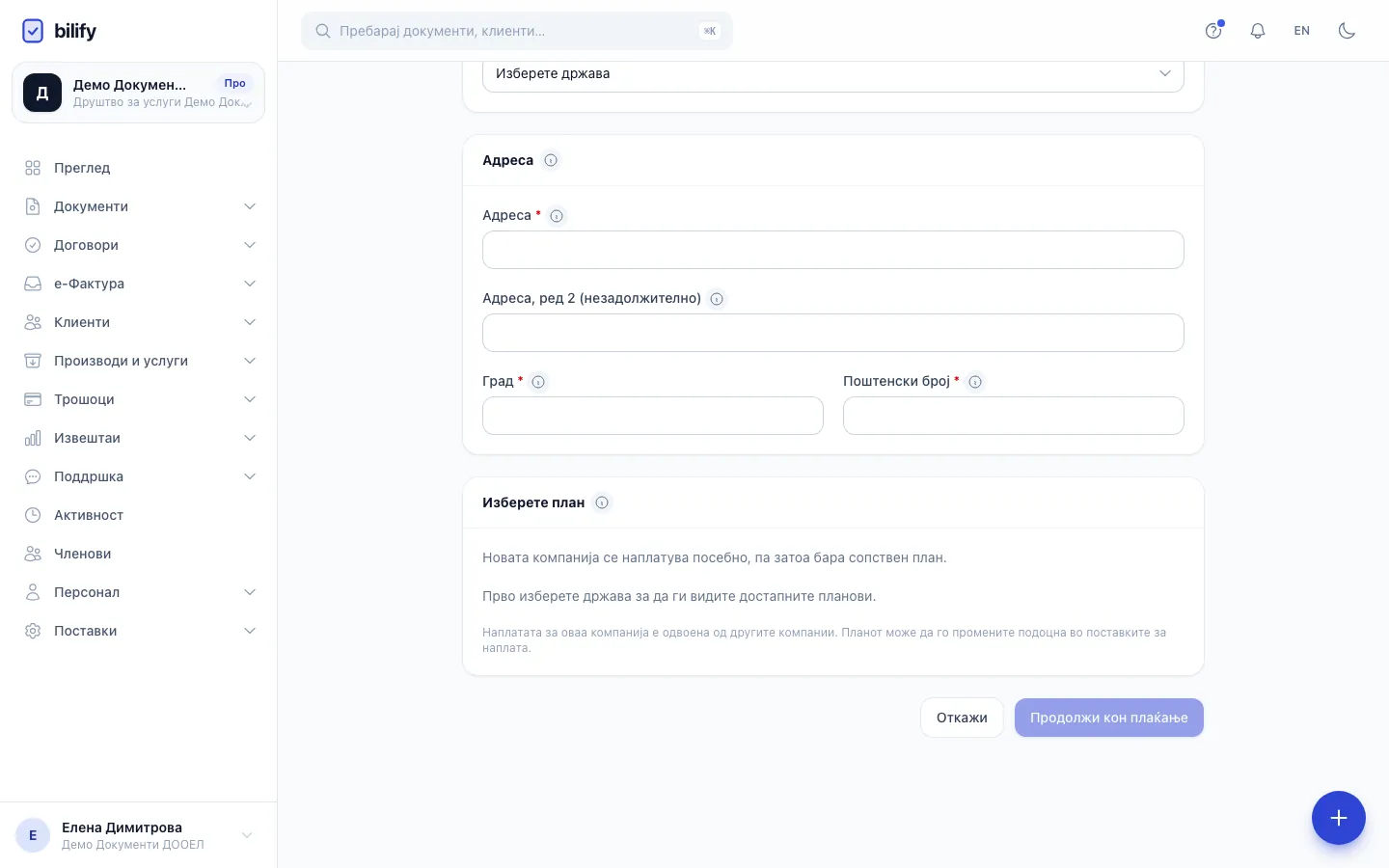
Task: Click info icon next to Град
Action: tap(538, 382)
